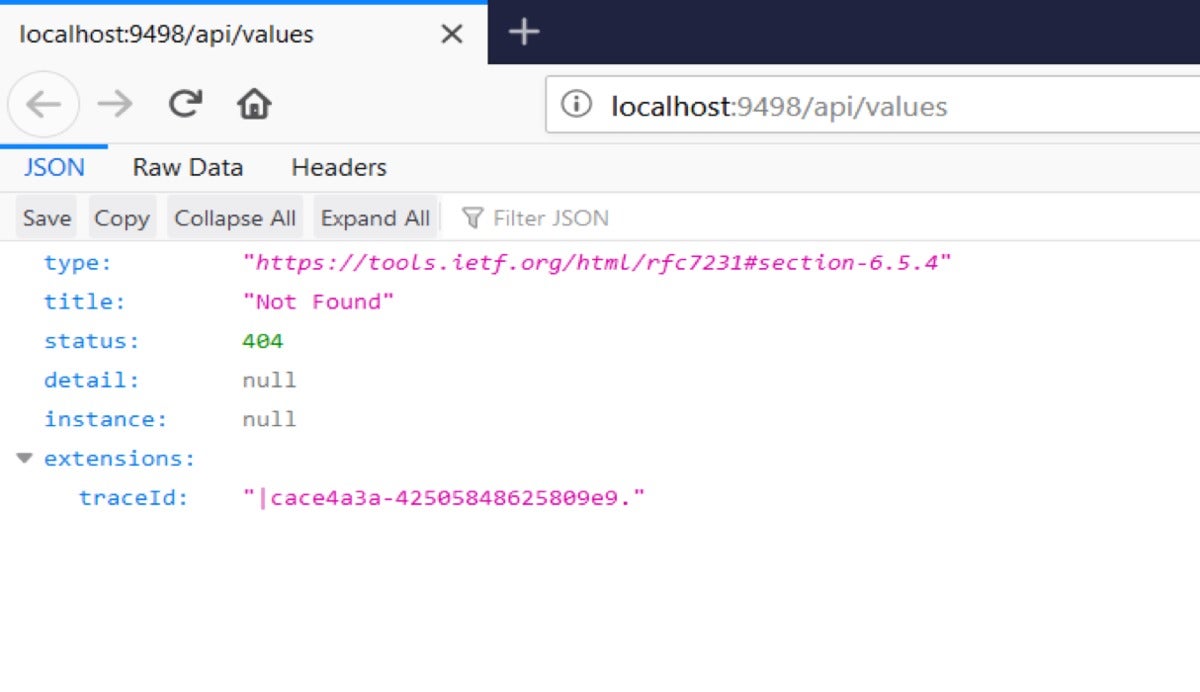Click the traceId key label
Screen dimensions: 1200x692
134,497
